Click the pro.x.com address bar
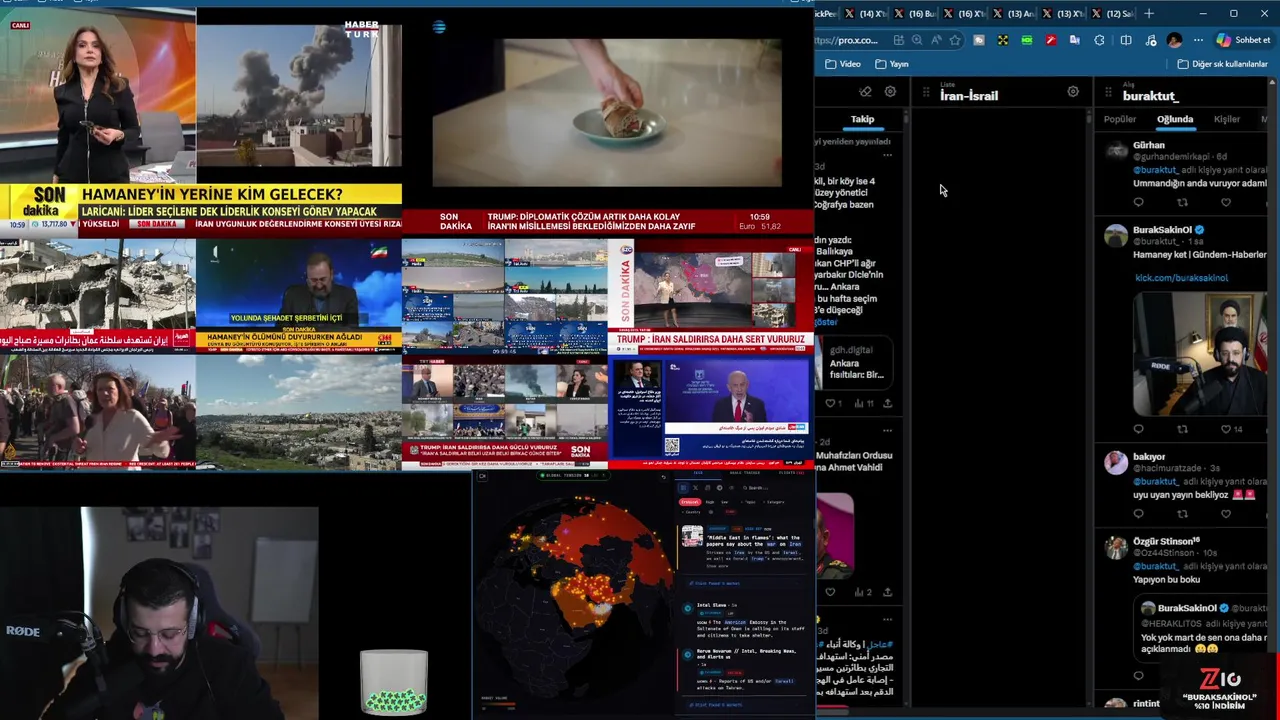Image resolution: width=1280 pixels, height=720 pixels. (x=848, y=40)
